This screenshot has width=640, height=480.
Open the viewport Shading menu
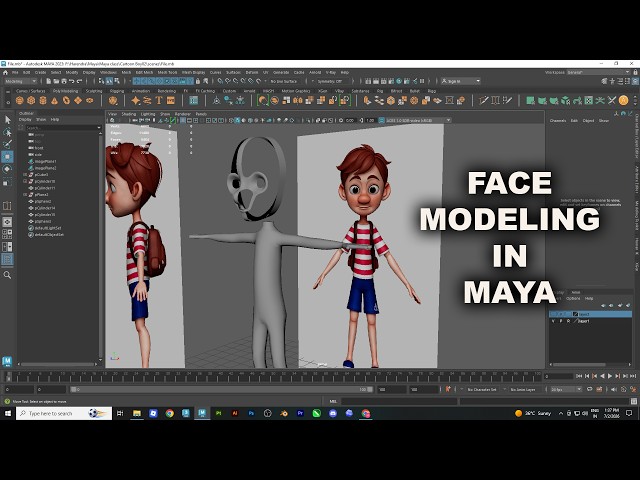tap(129, 114)
